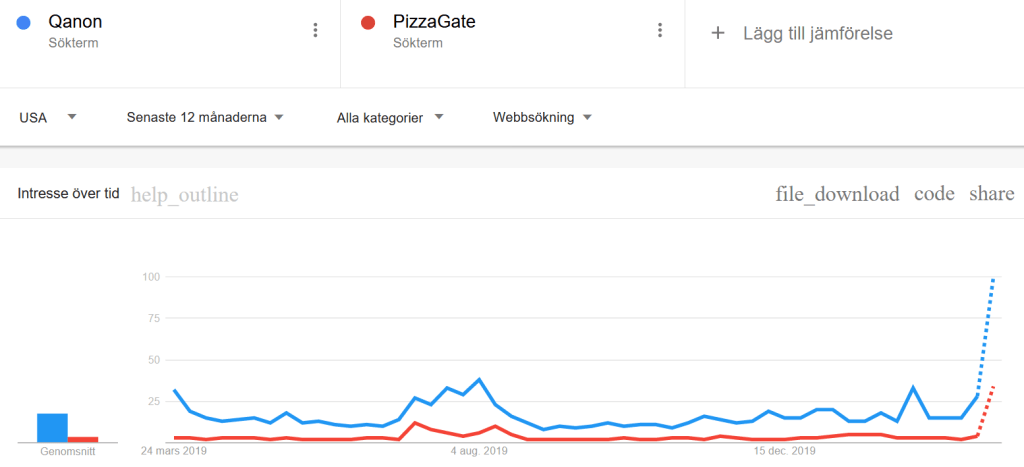Open the code embed option

(934, 194)
